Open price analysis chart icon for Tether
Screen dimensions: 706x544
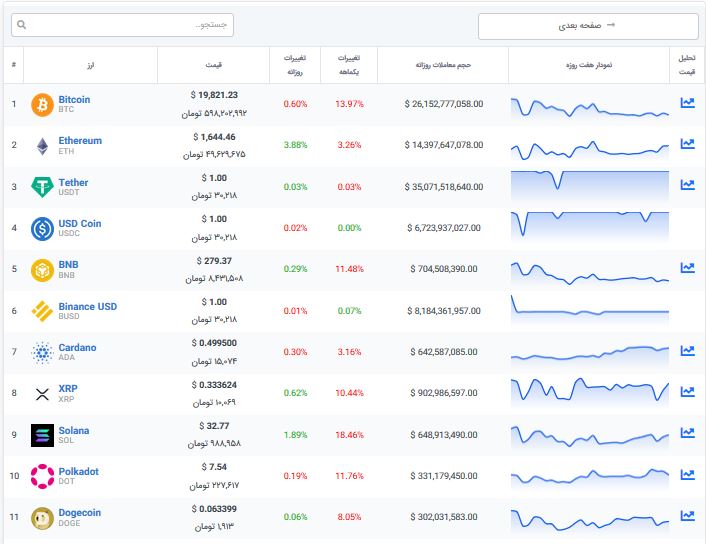[x=687, y=185]
